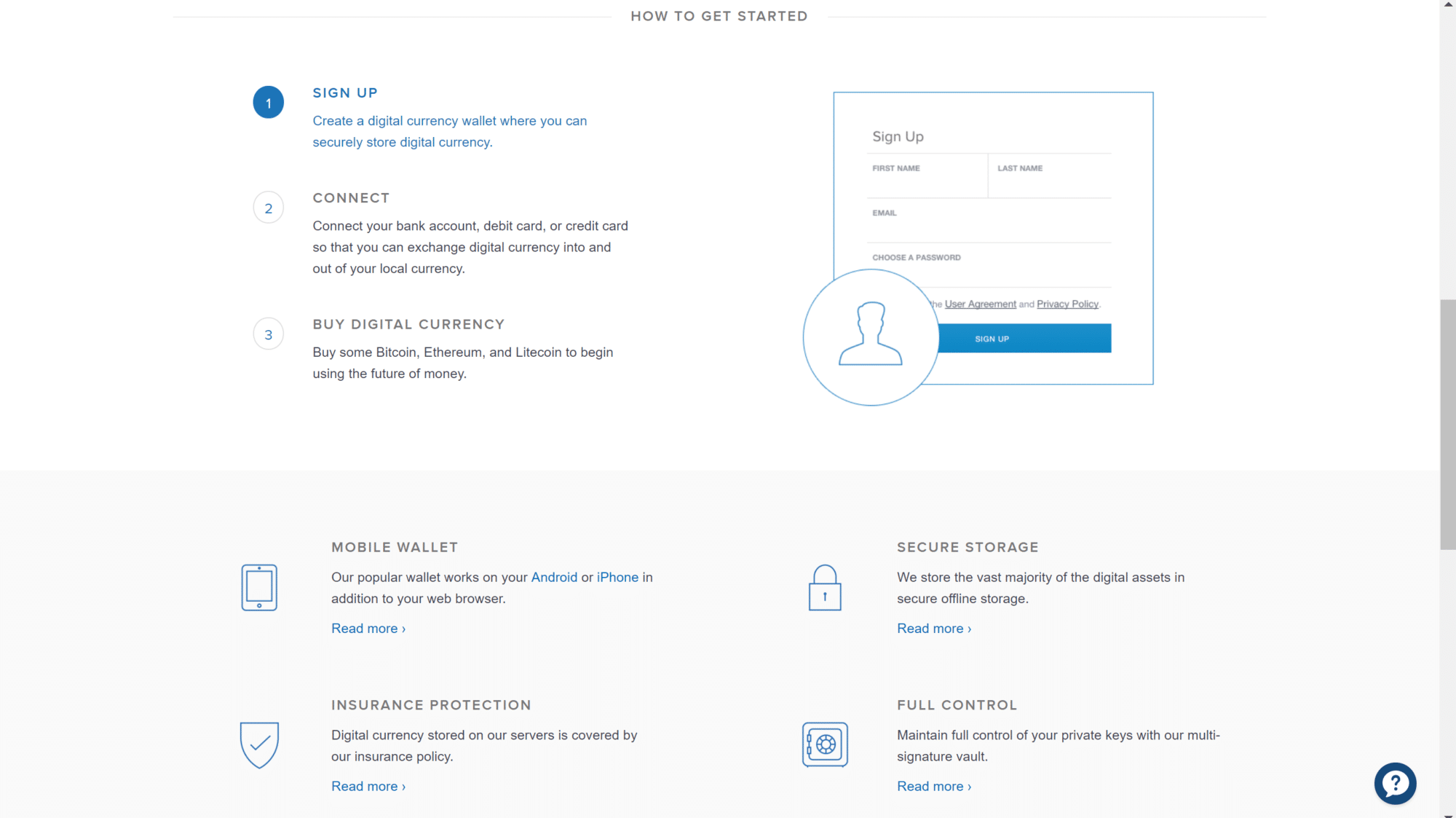Click the Full Control vault settings icon
Image resolution: width=1456 pixels, height=818 pixels.
coord(825,744)
